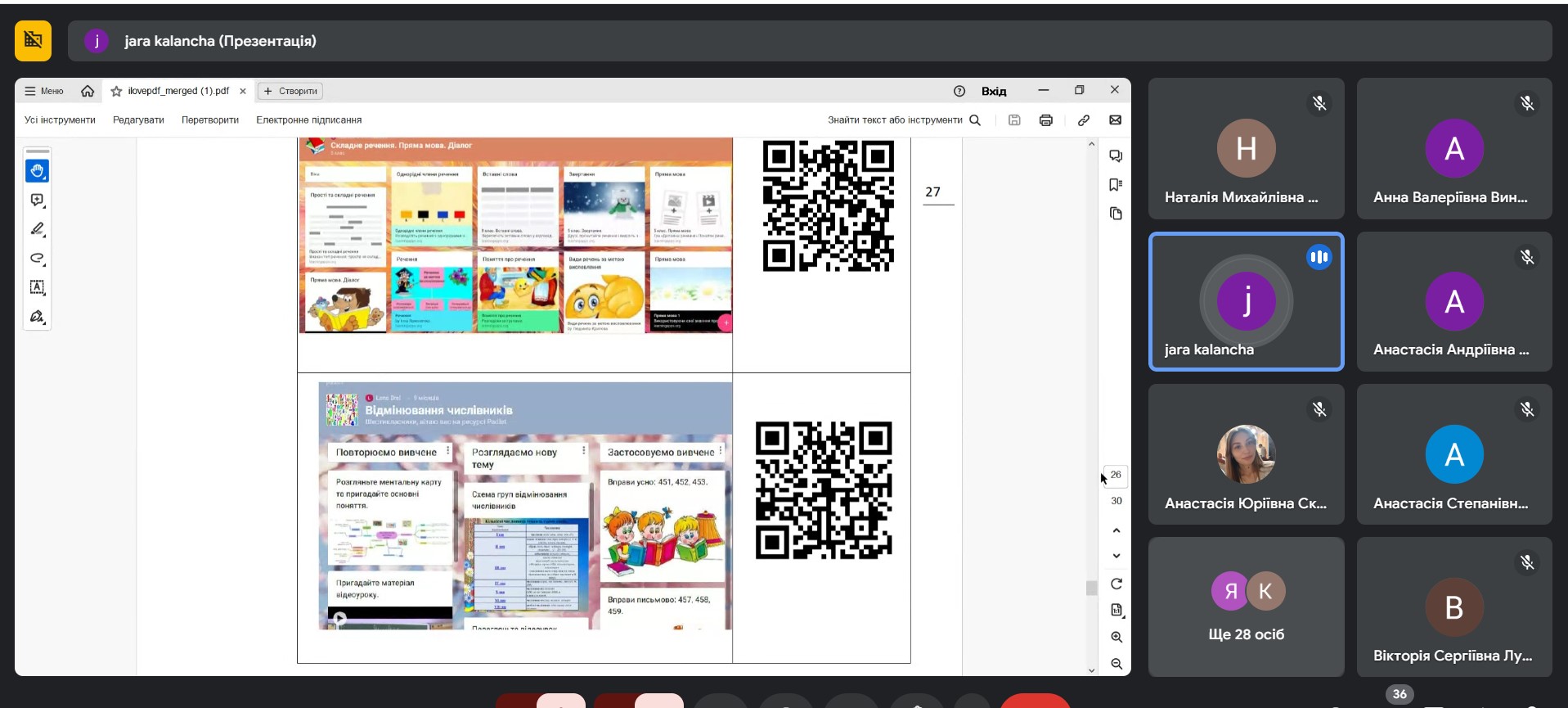Select the Анастасія Степанівна participant tile
The width and height of the screenshot is (1568, 708).
[1454, 454]
